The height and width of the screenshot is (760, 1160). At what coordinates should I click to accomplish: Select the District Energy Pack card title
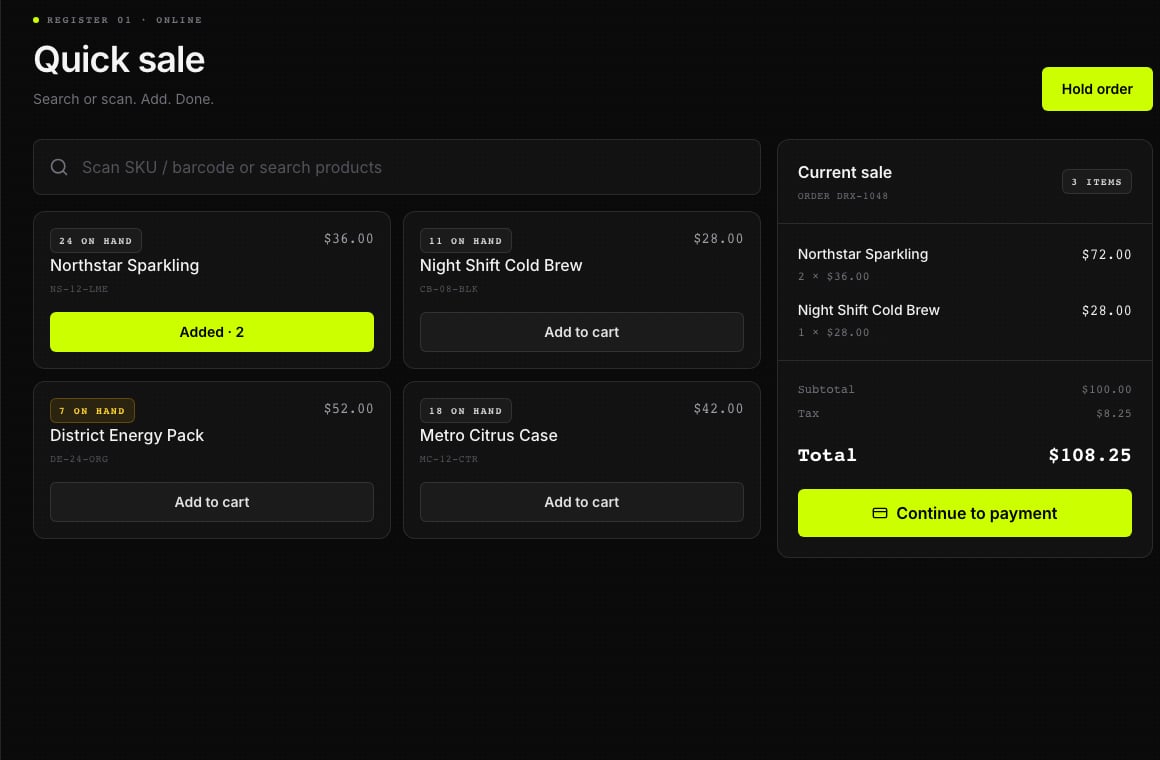click(x=127, y=436)
